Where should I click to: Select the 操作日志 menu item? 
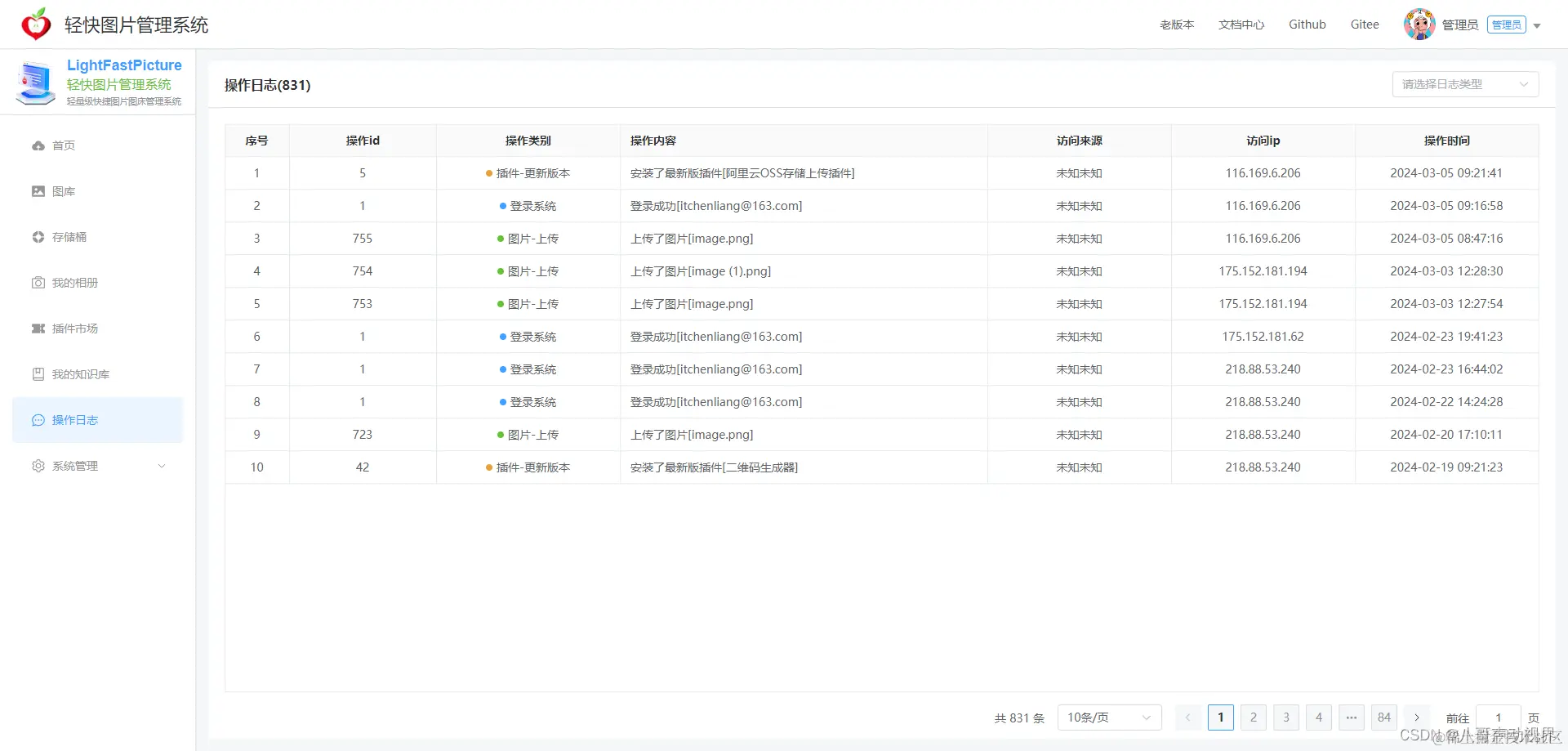pyautogui.click(x=98, y=420)
